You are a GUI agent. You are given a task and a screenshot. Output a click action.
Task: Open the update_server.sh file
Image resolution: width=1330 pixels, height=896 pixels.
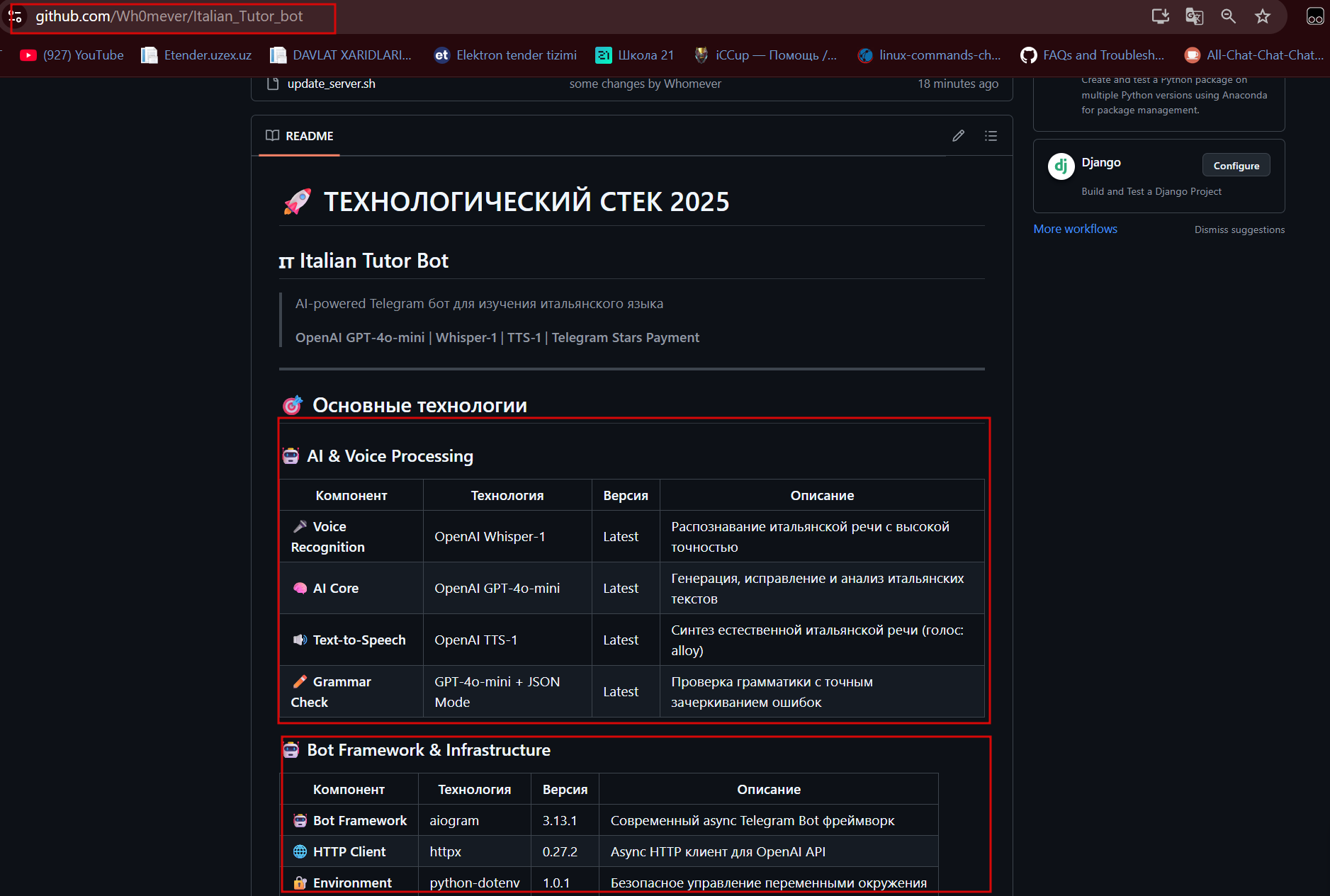click(x=331, y=84)
